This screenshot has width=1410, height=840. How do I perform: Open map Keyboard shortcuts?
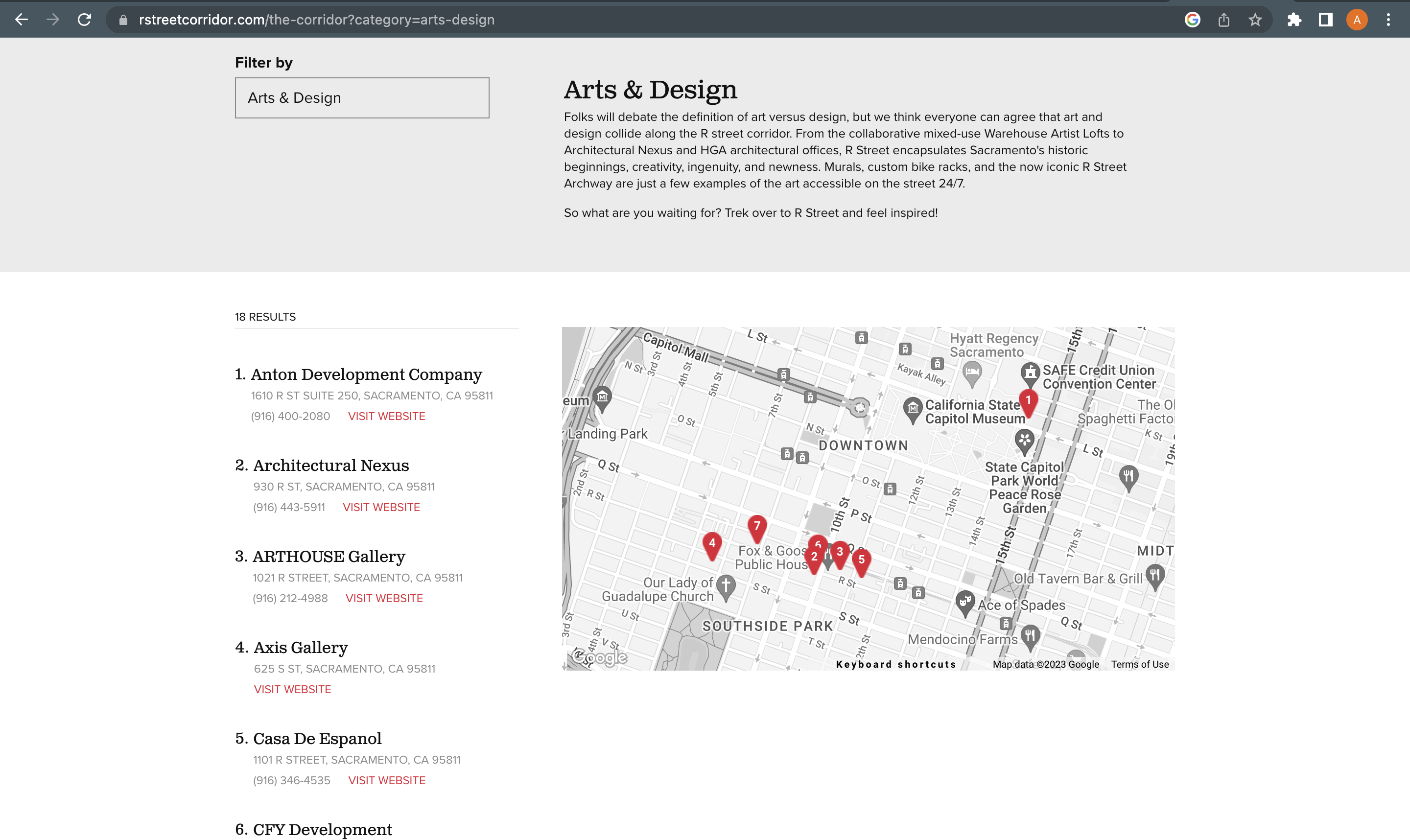coord(896,665)
